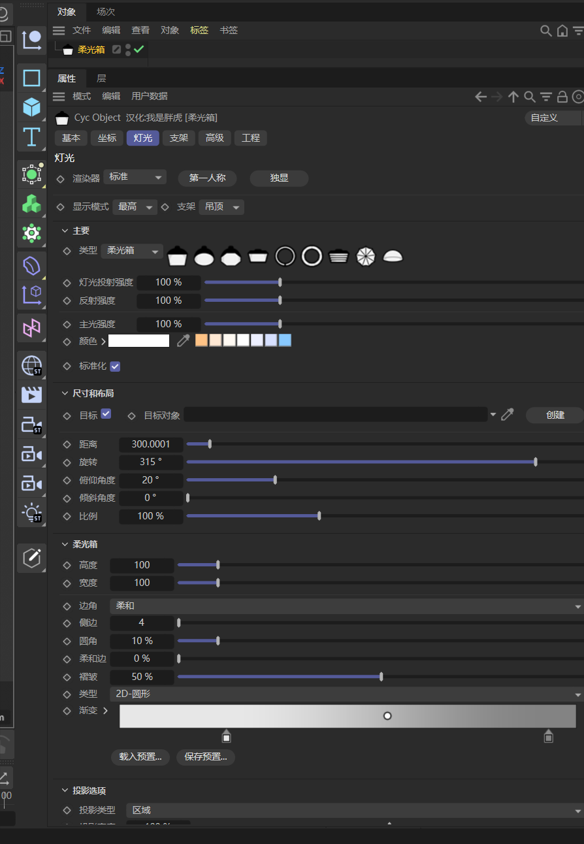The height and width of the screenshot is (844, 584).
Task: Open hamburger menu in Attributes panel
Action: pyautogui.click(x=59, y=96)
